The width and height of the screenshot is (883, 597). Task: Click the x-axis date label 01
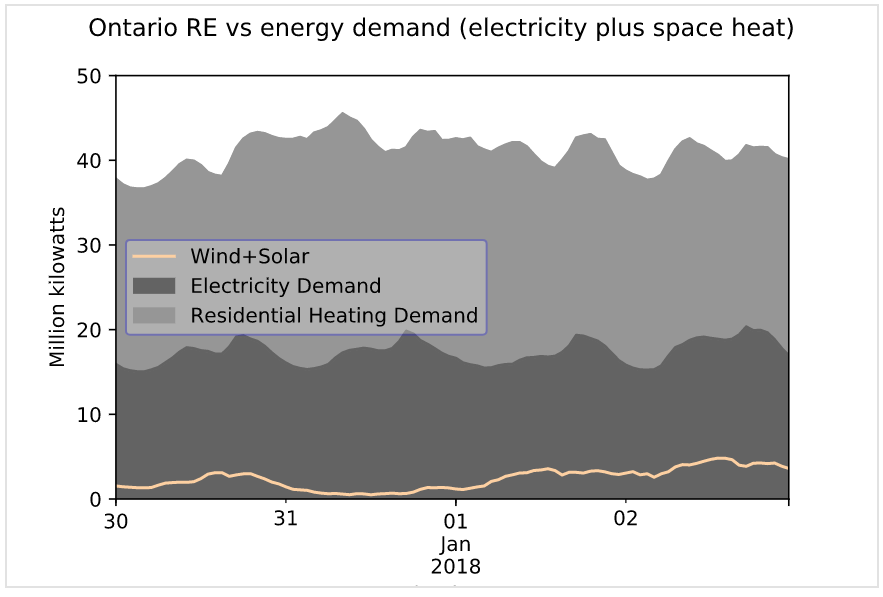tap(456, 521)
